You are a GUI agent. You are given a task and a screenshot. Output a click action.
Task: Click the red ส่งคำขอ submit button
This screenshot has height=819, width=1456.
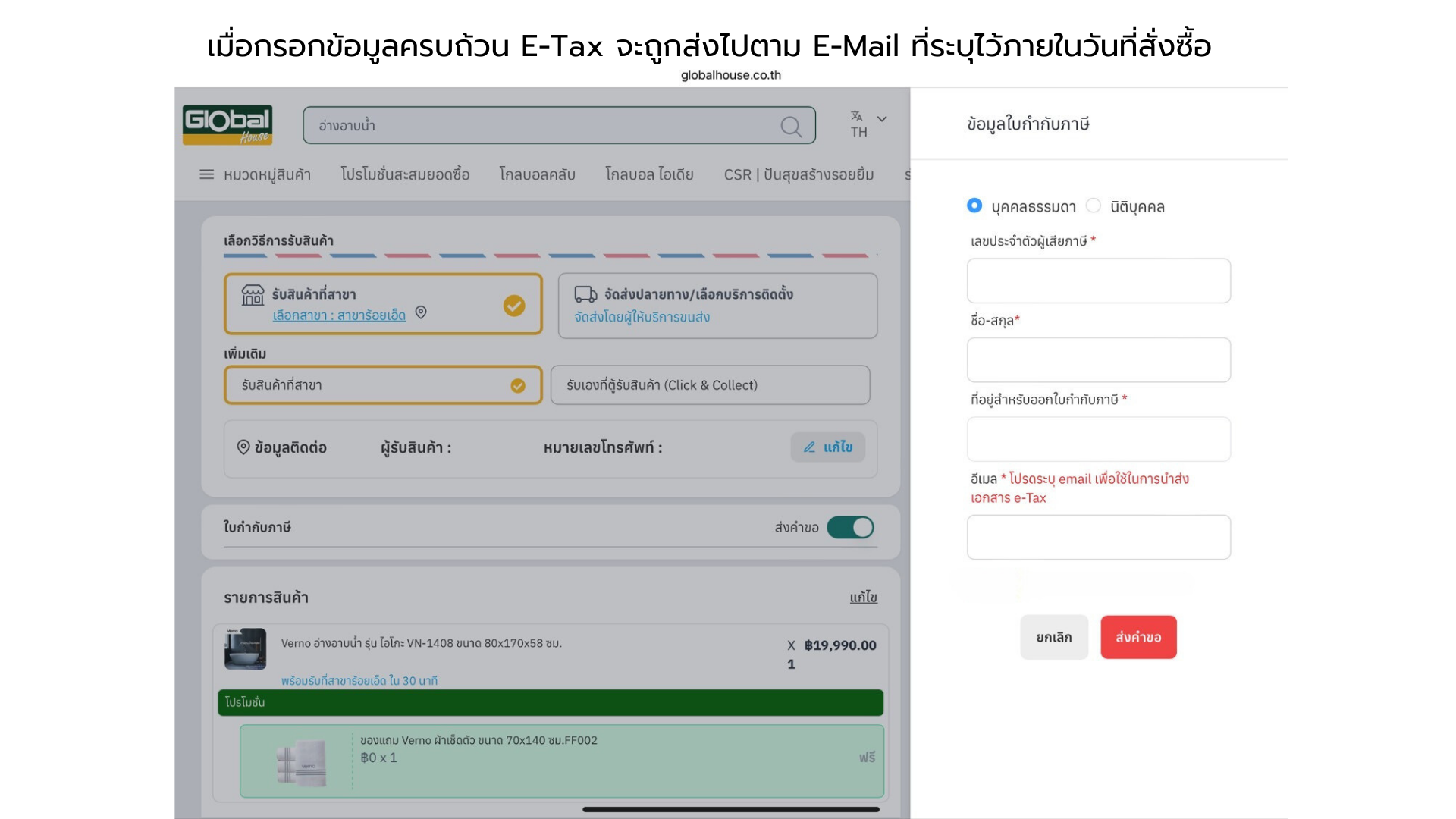1138,637
